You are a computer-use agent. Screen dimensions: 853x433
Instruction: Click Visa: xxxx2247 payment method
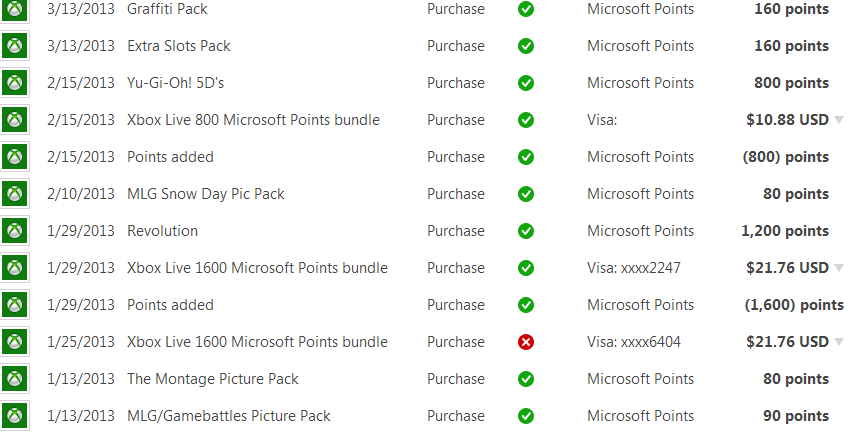point(634,268)
